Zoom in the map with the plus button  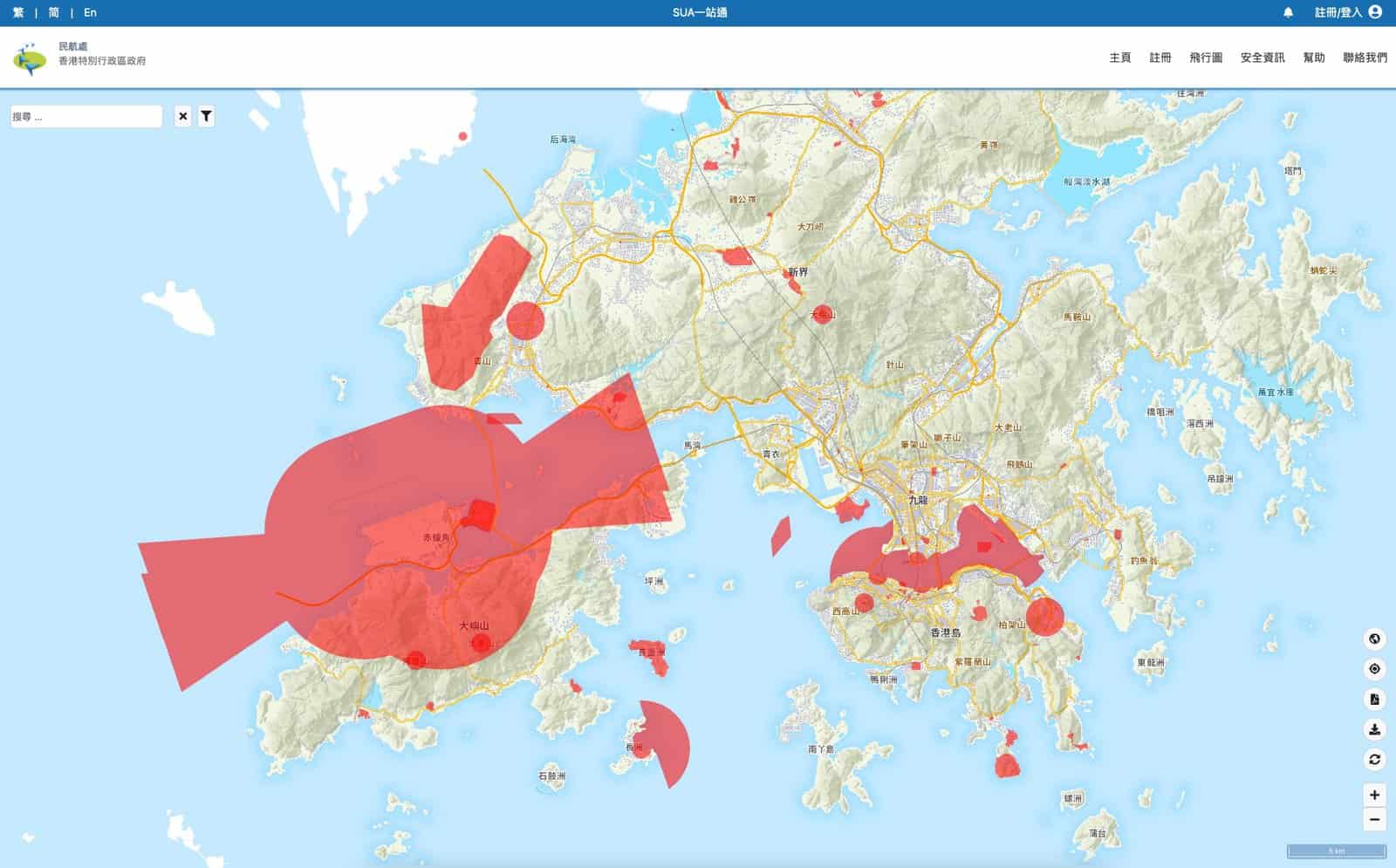1374,795
